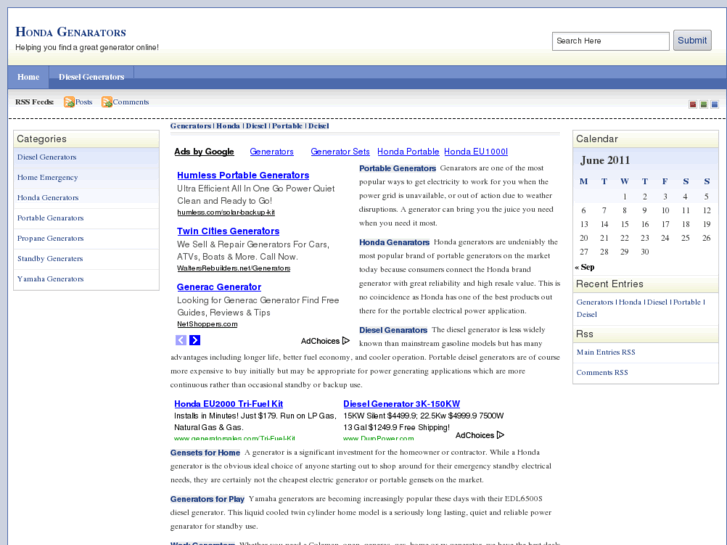The width and height of the screenshot is (727, 545).
Task: Open the Diesel Generators navigation tab
Action: point(91,77)
